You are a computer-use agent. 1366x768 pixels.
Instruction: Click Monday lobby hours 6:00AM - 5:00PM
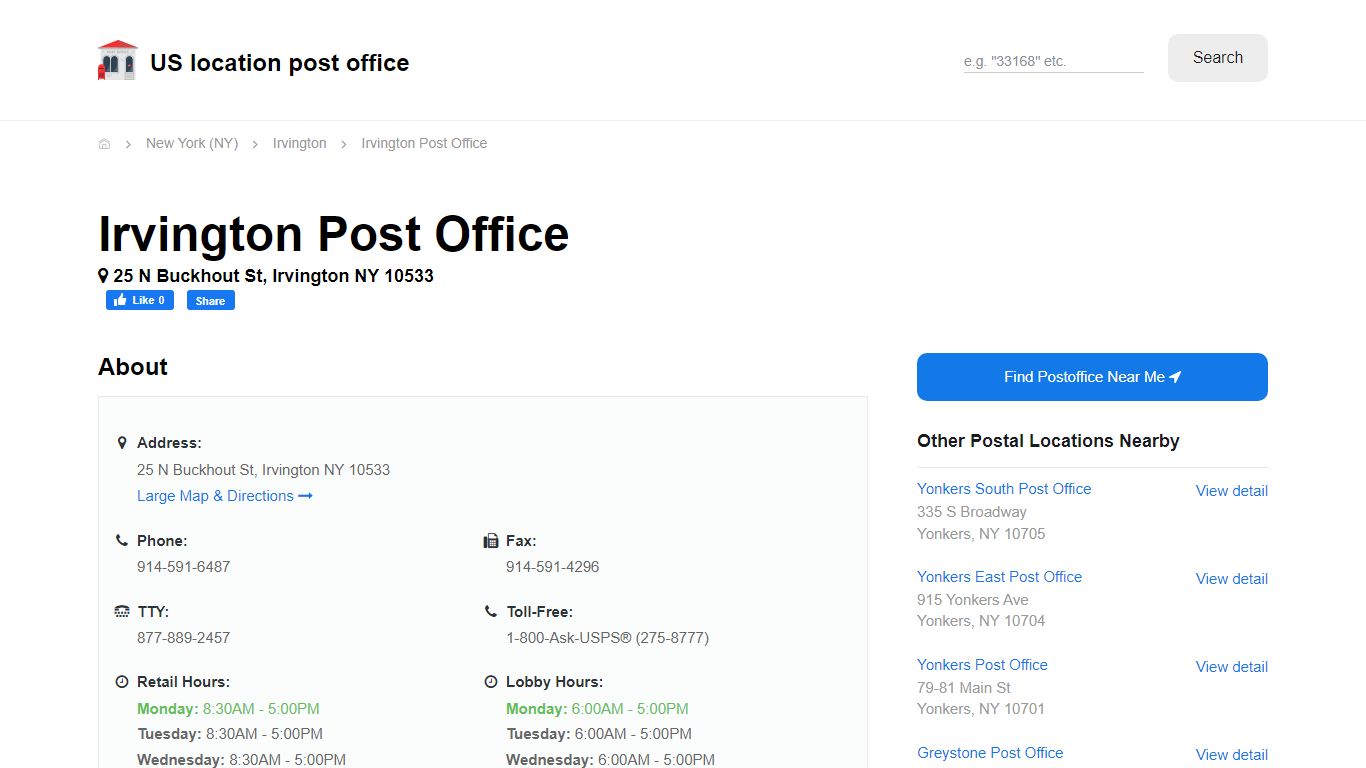point(597,709)
